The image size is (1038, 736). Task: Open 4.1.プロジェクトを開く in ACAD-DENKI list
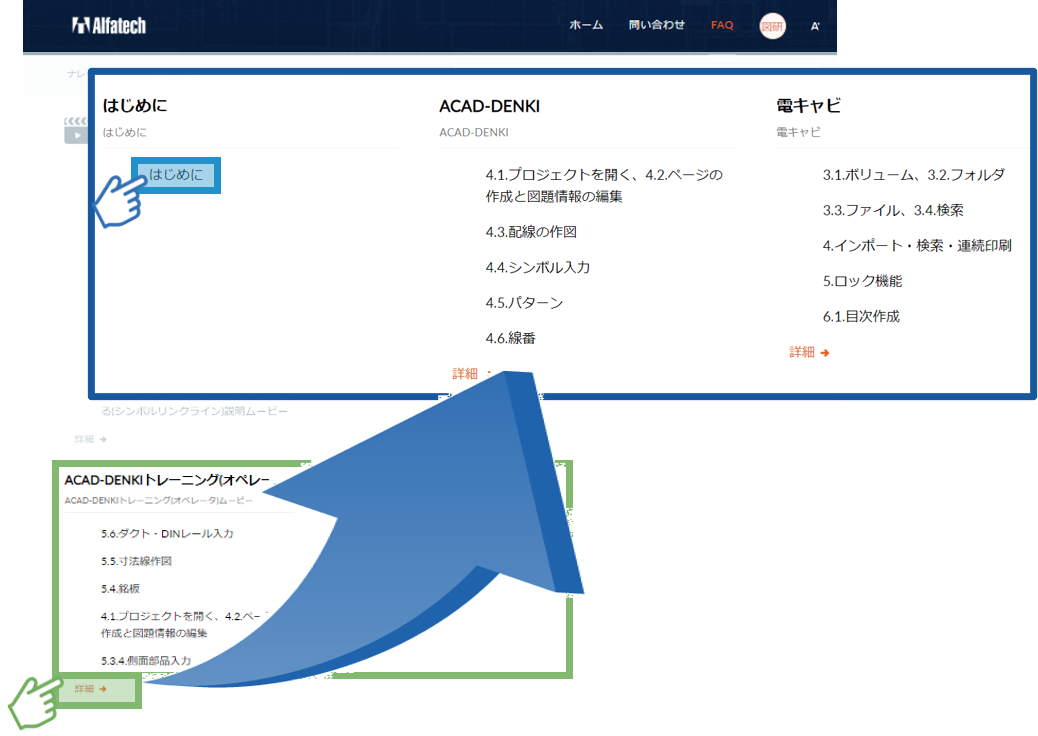(x=604, y=185)
